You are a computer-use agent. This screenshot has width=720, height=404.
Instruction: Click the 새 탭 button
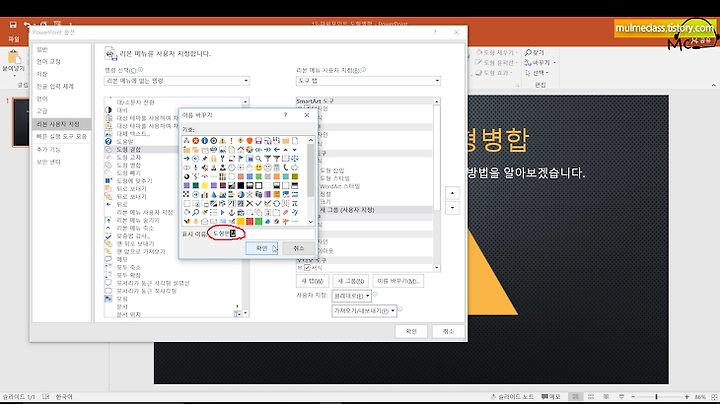pos(312,281)
